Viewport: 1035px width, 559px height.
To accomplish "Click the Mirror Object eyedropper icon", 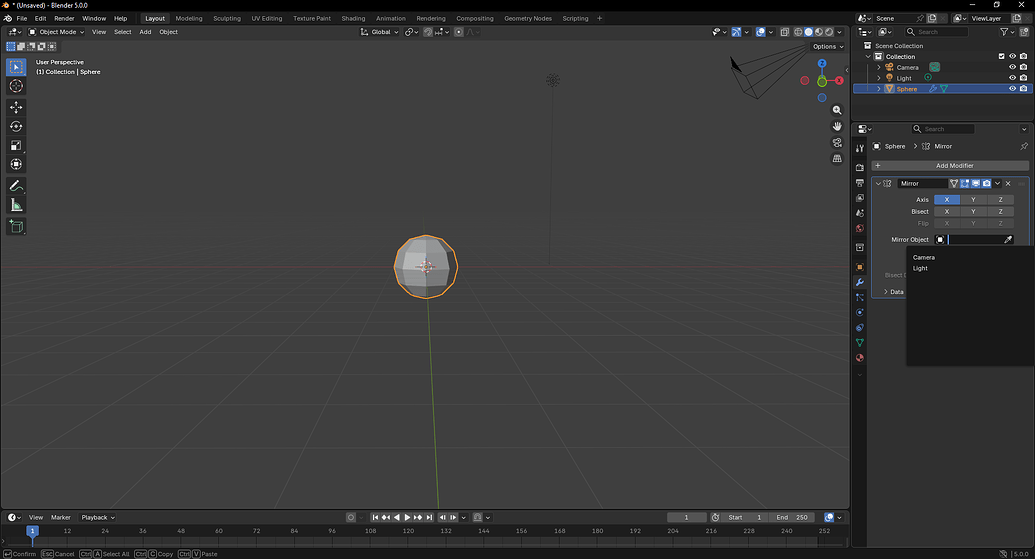I will point(1008,240).
